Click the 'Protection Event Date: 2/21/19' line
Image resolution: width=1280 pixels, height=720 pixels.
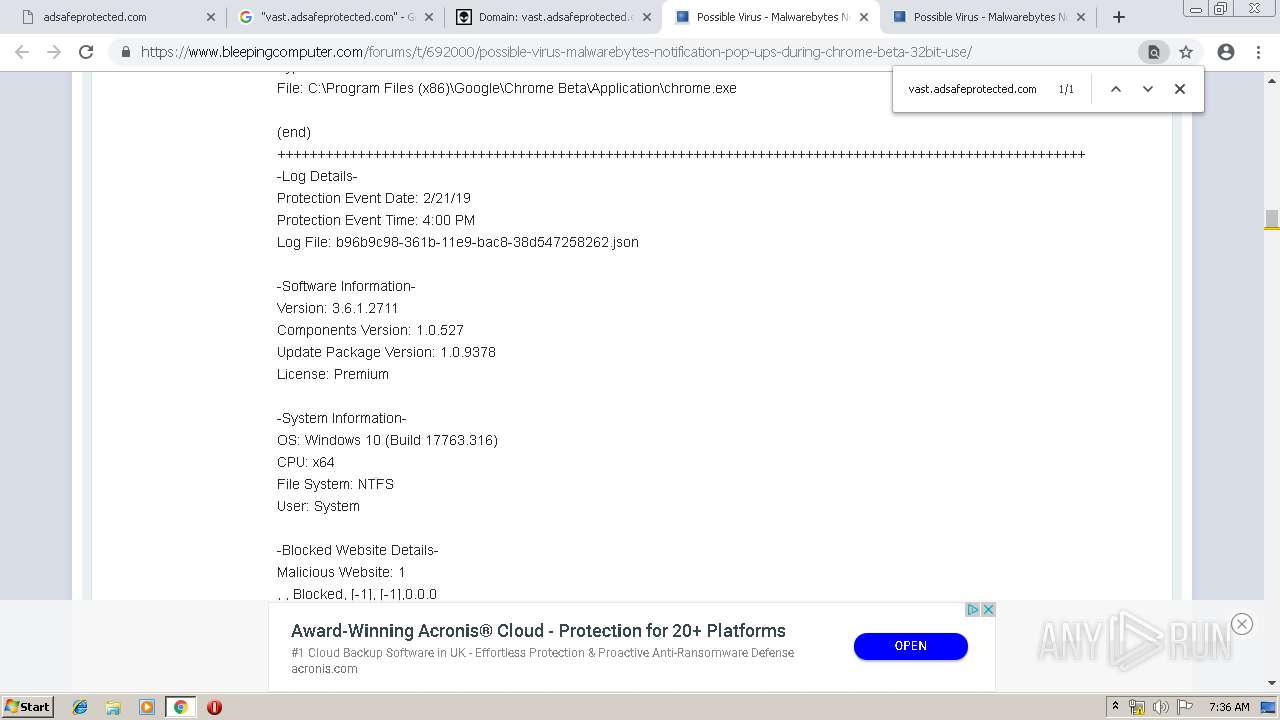point(374,198)
